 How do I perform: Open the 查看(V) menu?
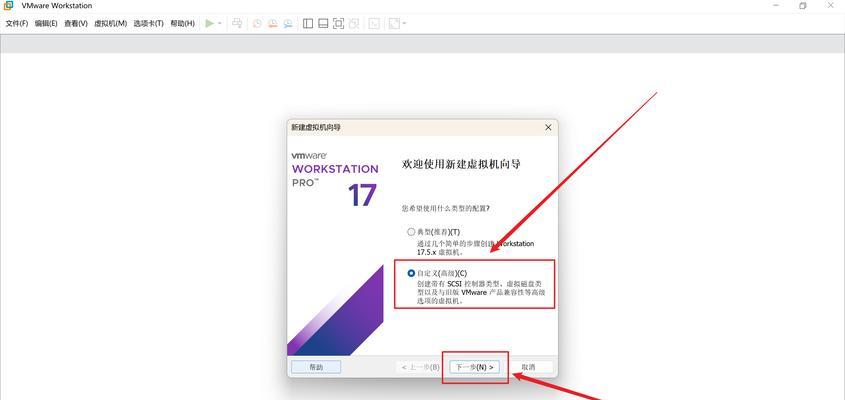pyautogui.click(x=75, y=24)
